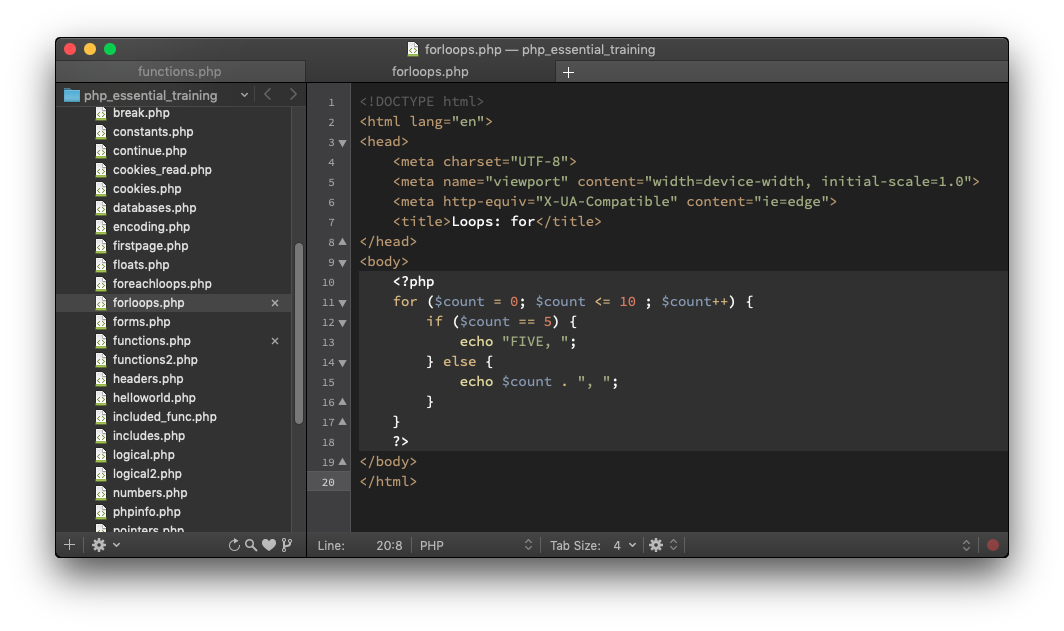
Task: Toggle macro recording with the red circle
Action: point(993,545)
